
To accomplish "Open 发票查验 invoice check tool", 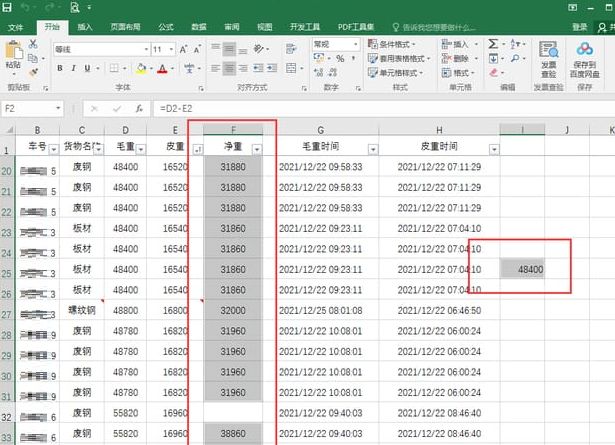I will (548, 59).
